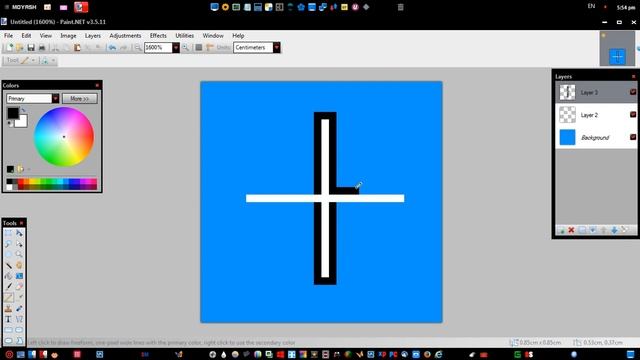Click the Undo arrow toolbar icon
Image resolution: width=640 pixels, height=360 pixels.
click(x=112, y=48)
